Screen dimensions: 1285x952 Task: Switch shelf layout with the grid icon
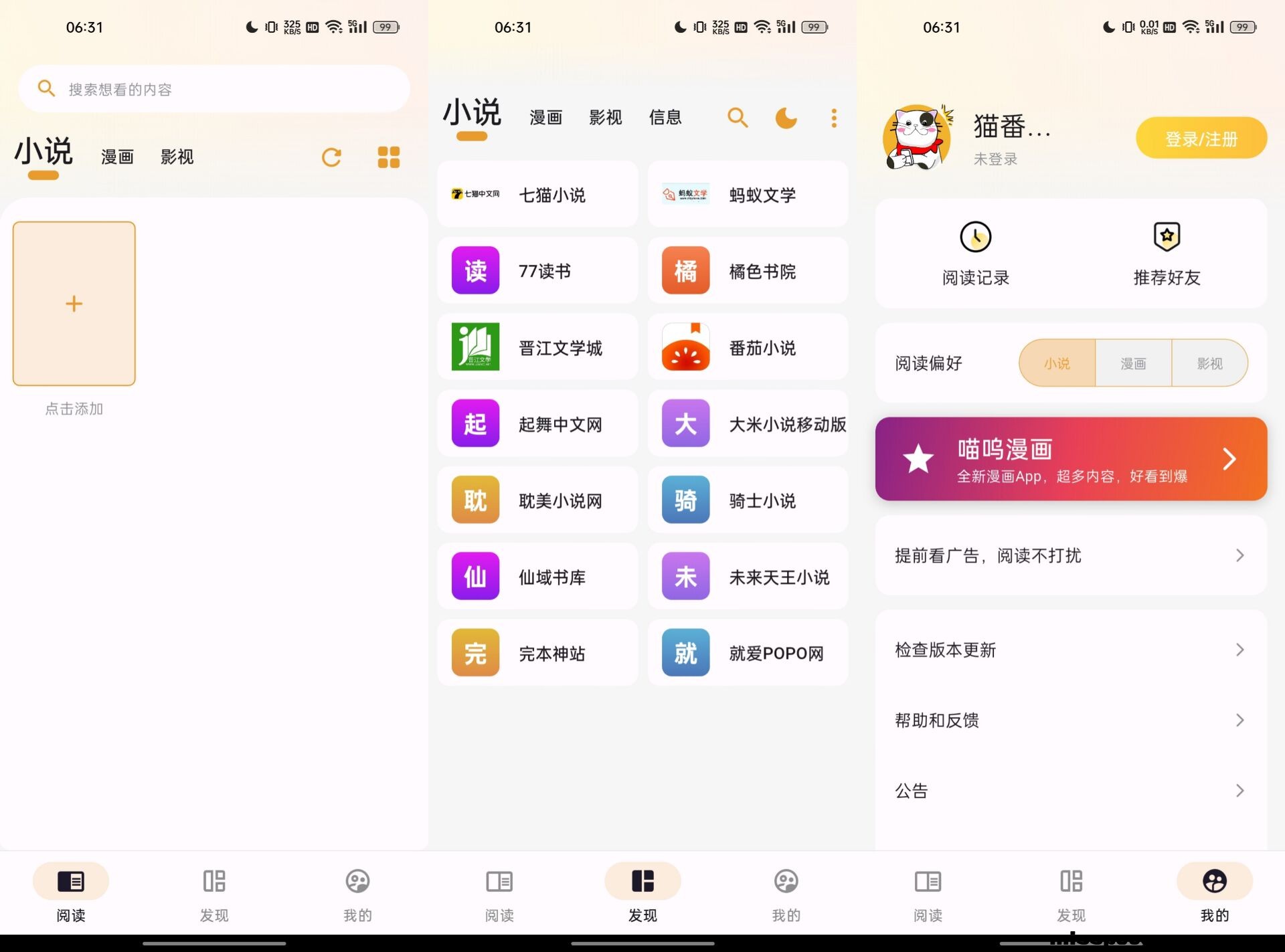[x=389, y=157]
